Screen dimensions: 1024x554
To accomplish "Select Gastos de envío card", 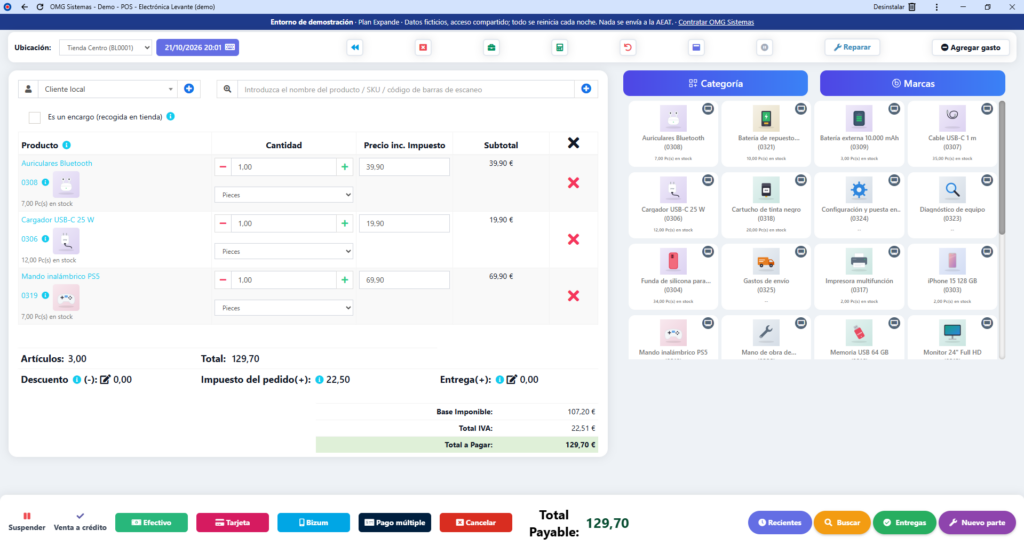I will tap(766, 276).
